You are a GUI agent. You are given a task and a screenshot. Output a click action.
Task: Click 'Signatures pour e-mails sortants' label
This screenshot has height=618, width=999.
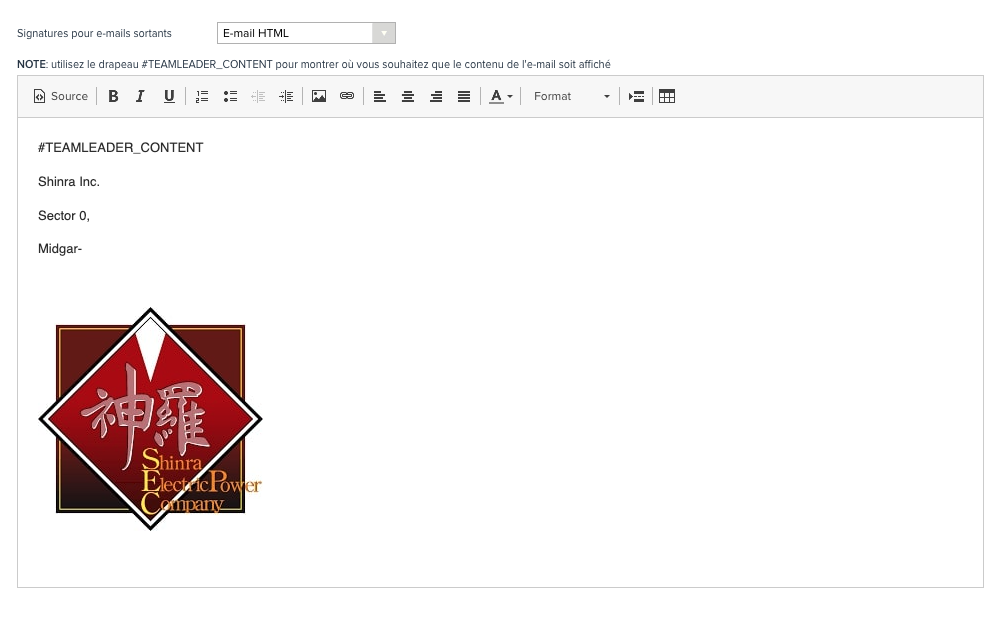click(x=94, y=33)
